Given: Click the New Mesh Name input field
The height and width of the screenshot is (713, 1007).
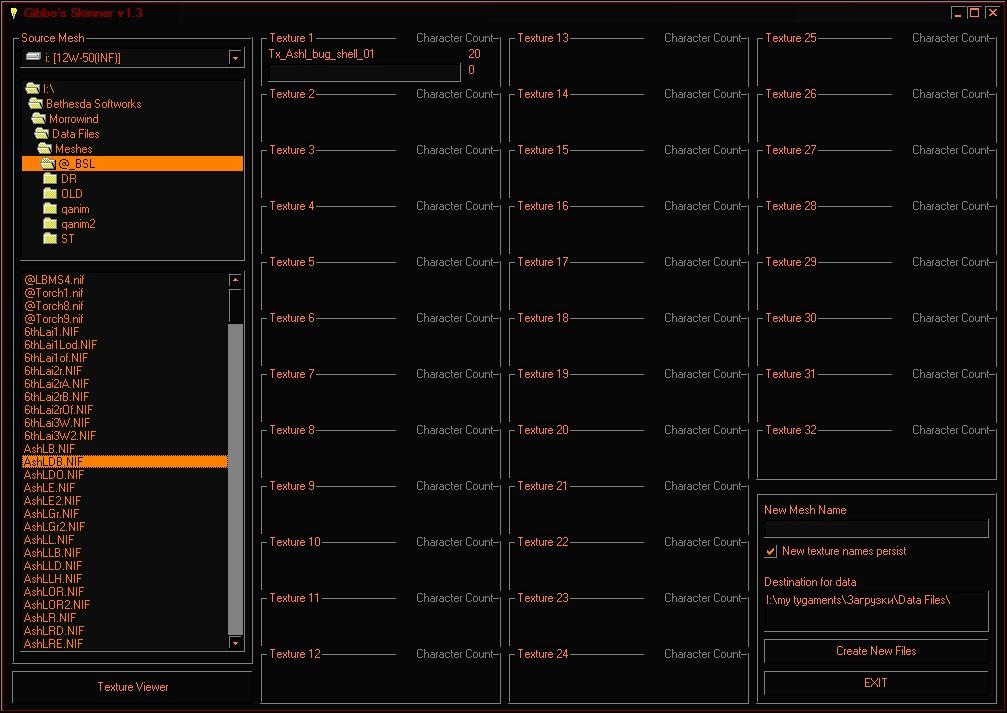Looking at the screenshot, I should [876, 529].
